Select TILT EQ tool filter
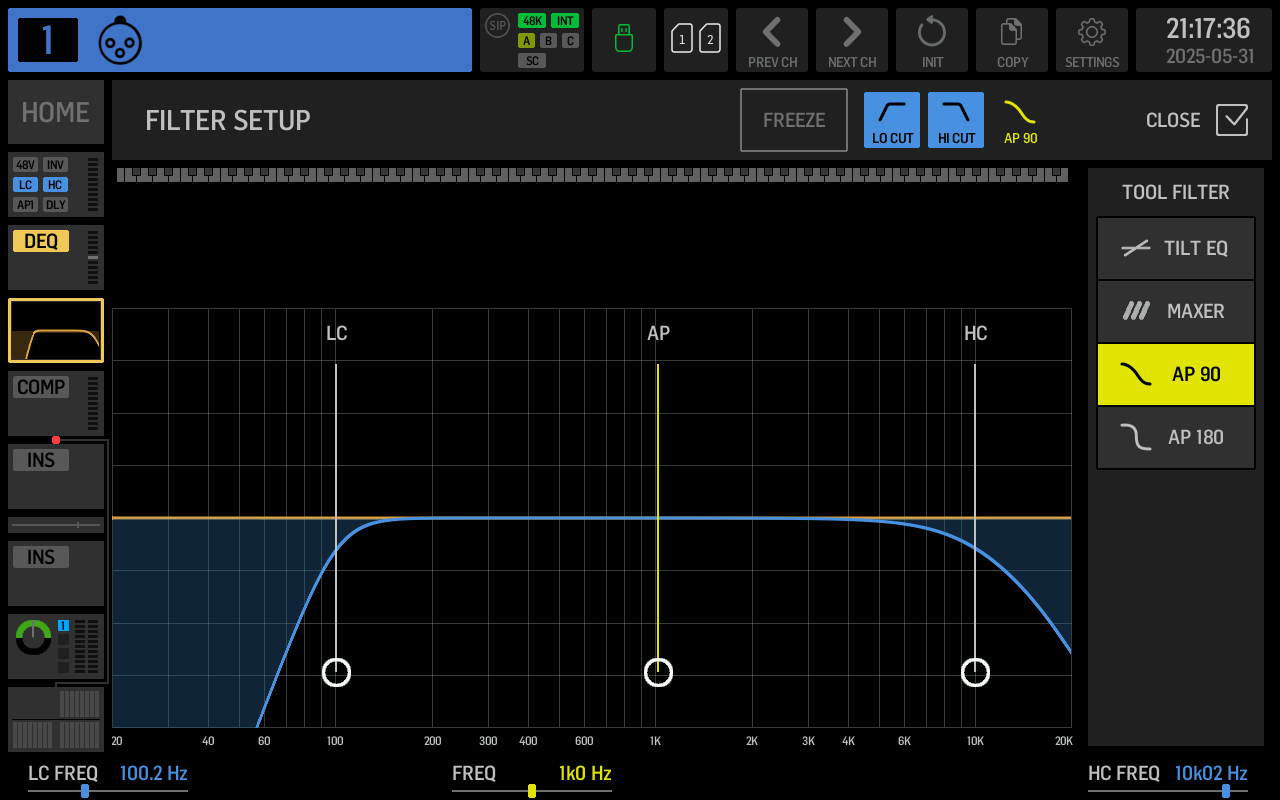Image resolution: width=1280 pixels, height=800 pixels. (1176, 249)
